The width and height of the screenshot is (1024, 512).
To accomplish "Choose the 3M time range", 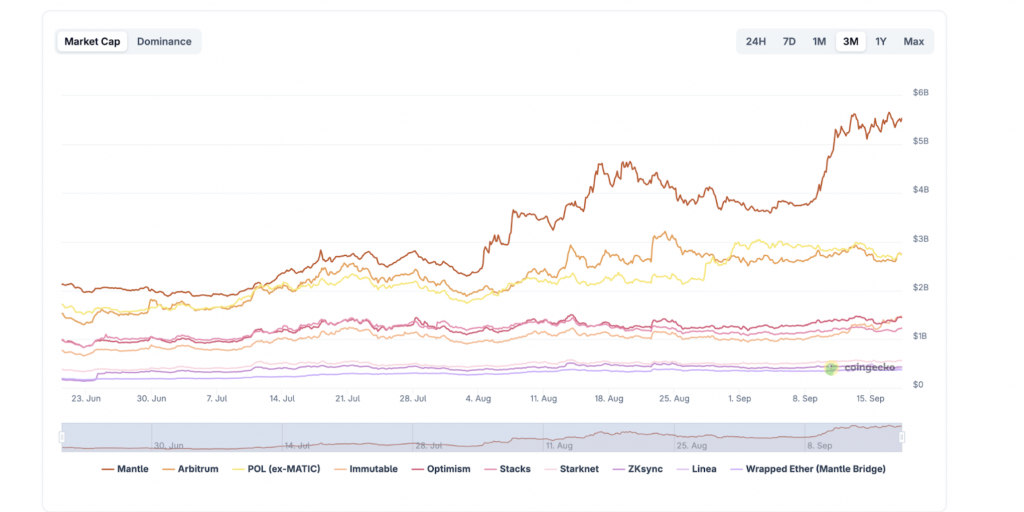I will pyautogui.click(x=850, y=41).
